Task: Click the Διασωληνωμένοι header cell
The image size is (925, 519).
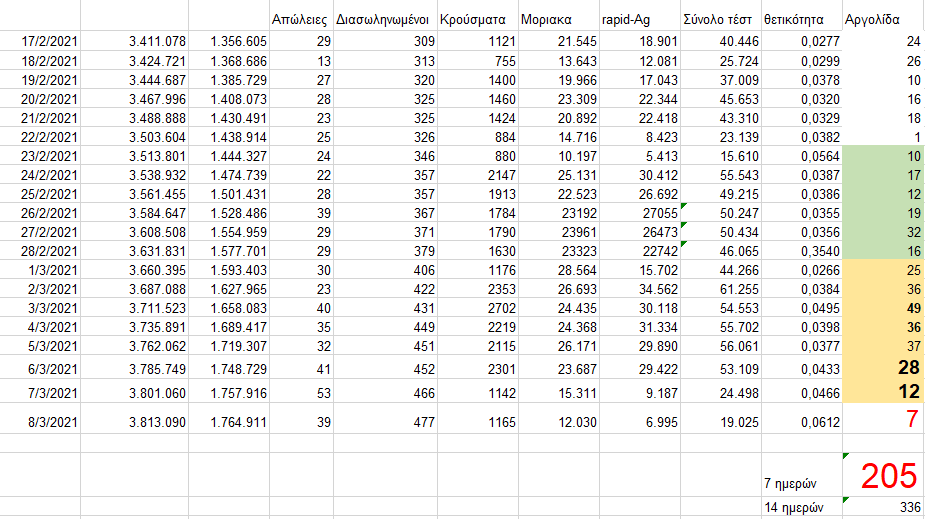Action: [384, 19]
